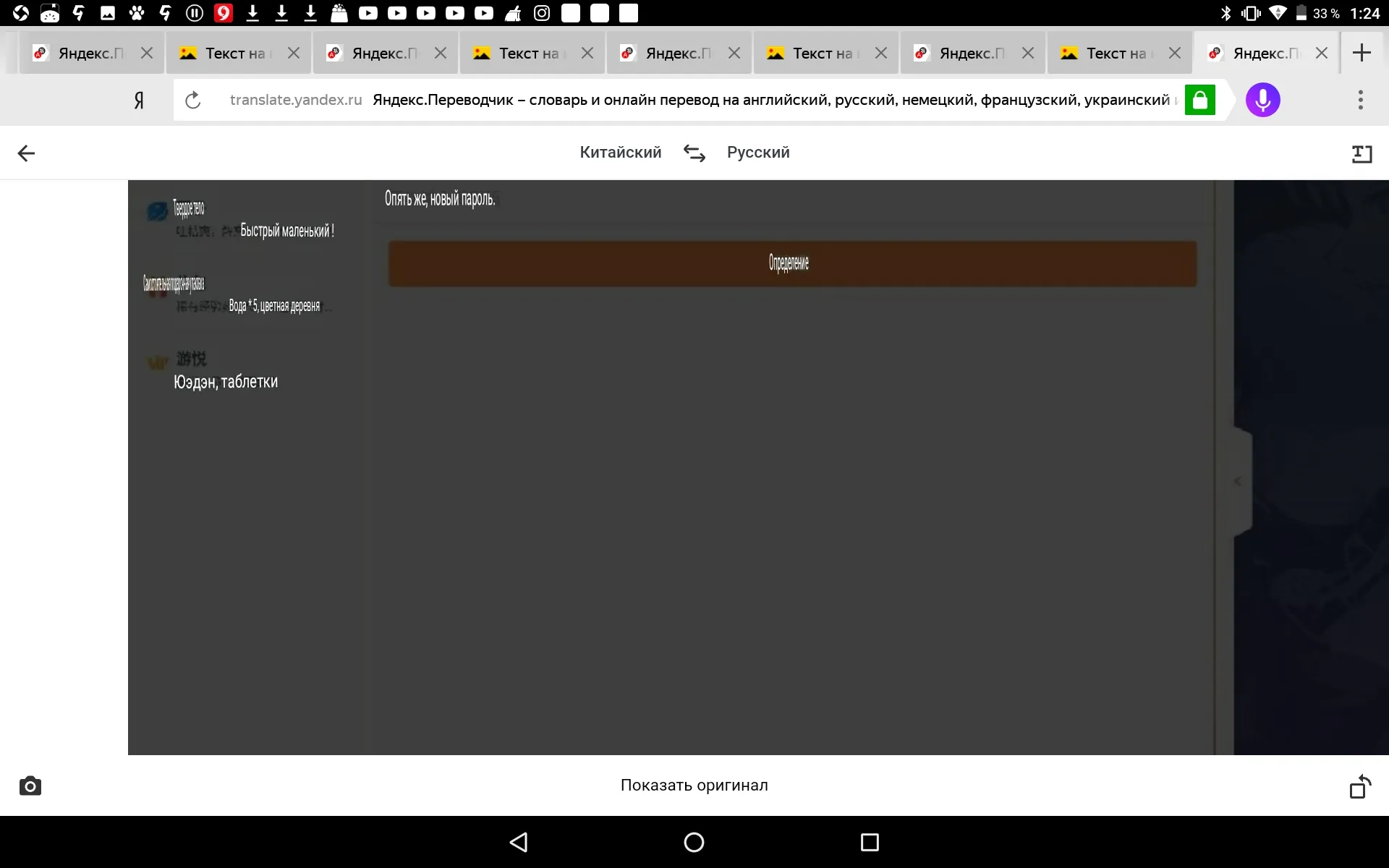Swap Chinese and Russian languages
1389x868 pixels.
click(x=694, y=153)
